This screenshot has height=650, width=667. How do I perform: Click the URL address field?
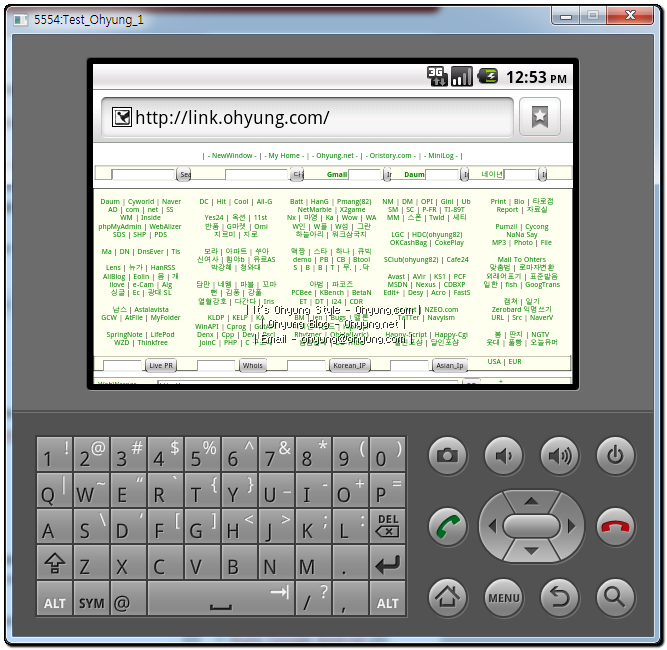pyautogui.click(x=307, y=117)
